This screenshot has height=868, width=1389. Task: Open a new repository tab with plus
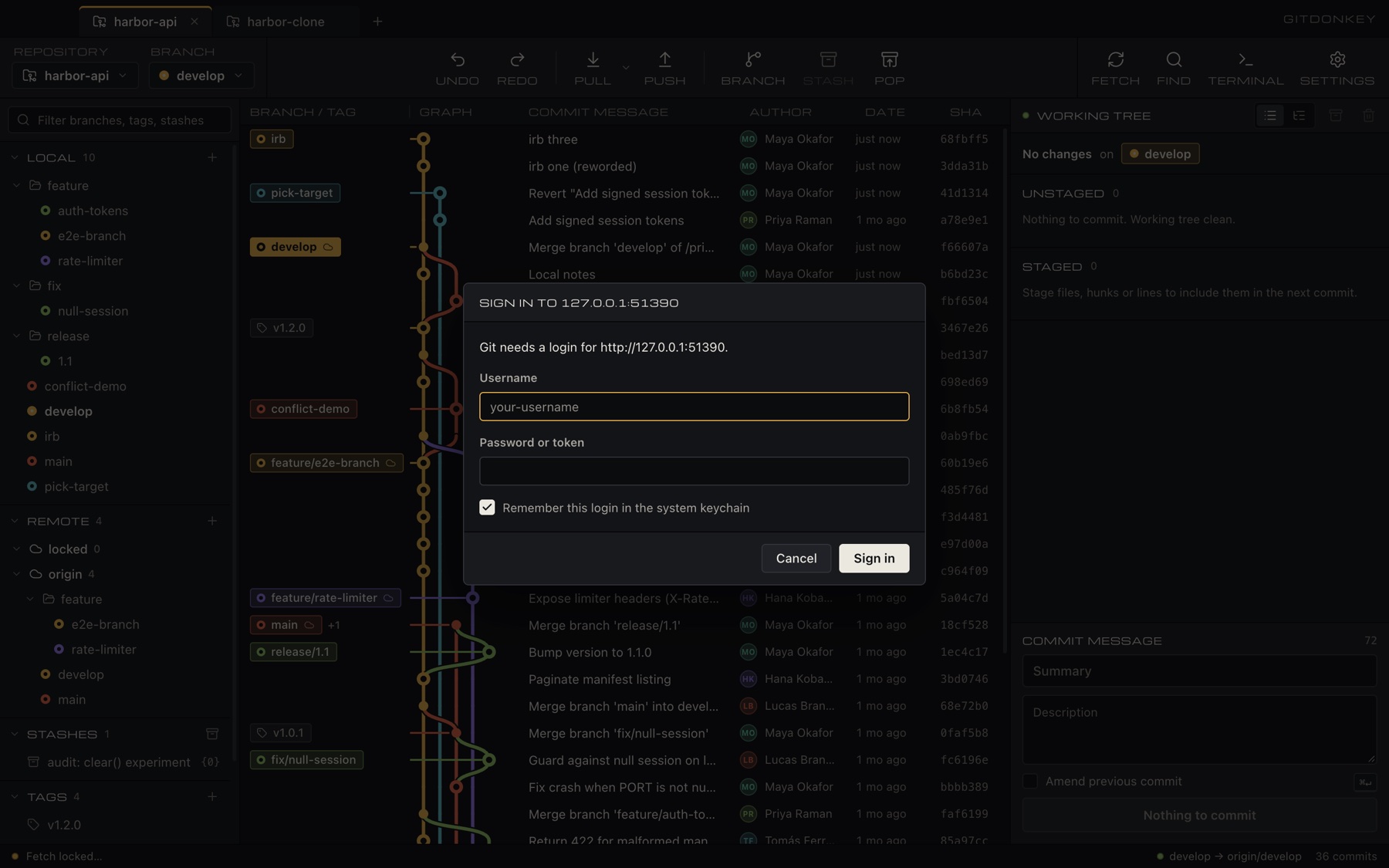tap(377, 22)
